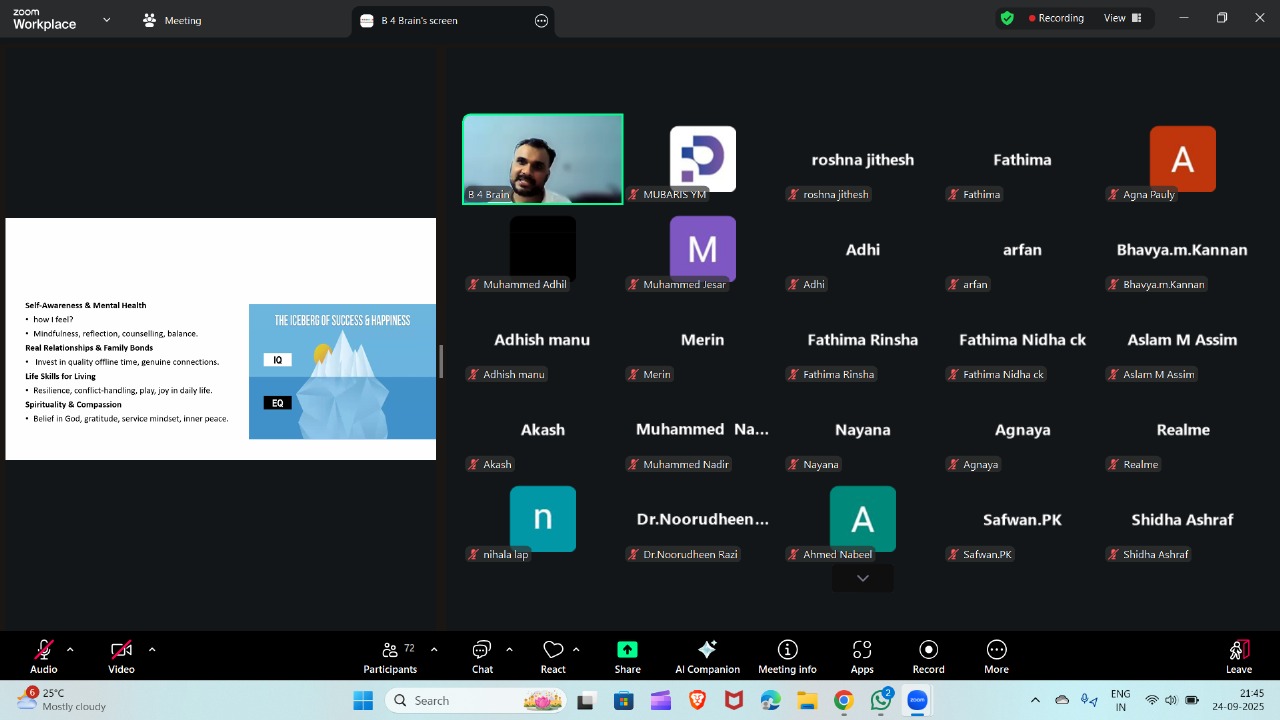Expand video options arrow next to Video
Viewport: 1280px width, 720px height.
pos(152,650)
